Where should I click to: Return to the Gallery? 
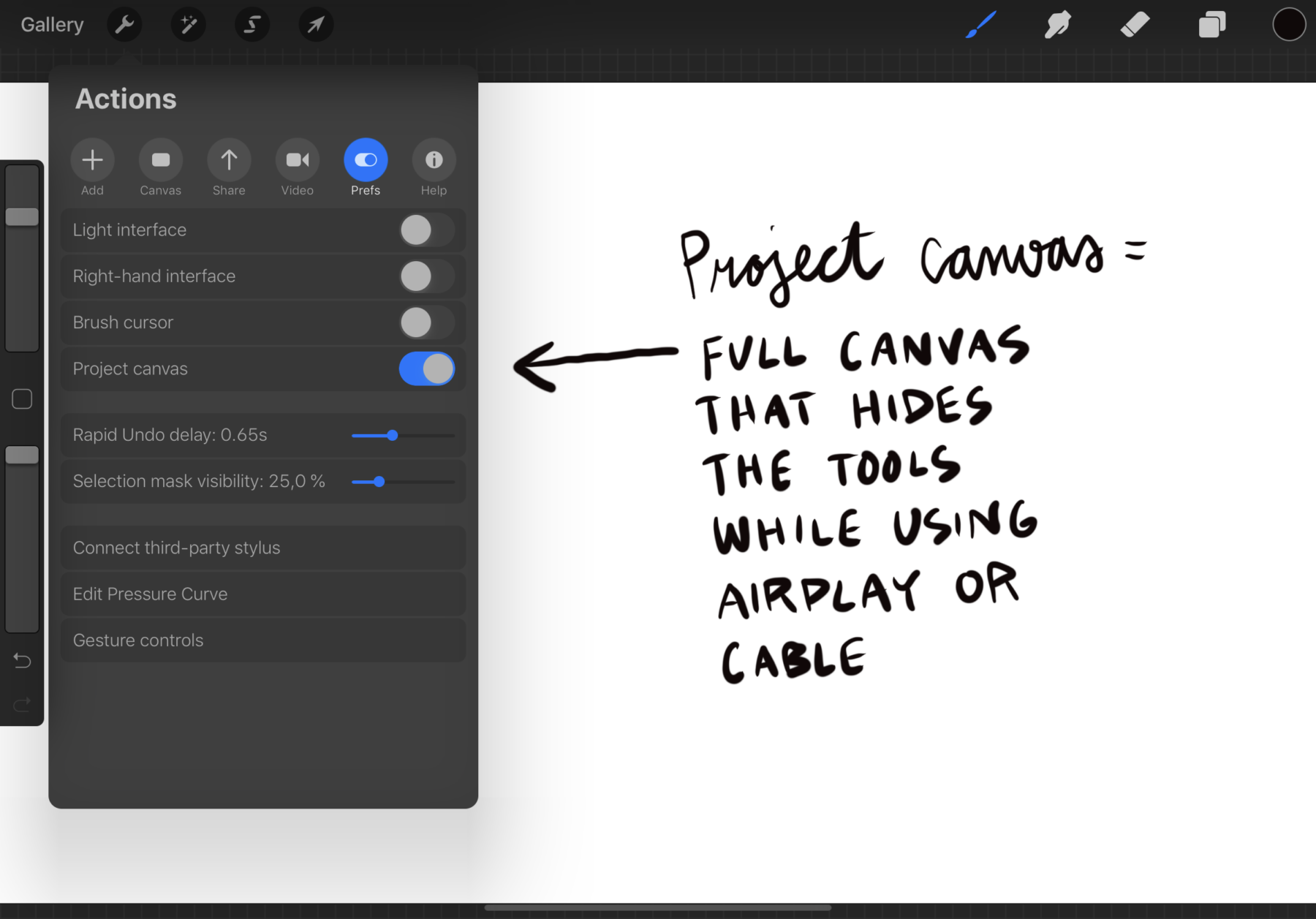point(52,25)
